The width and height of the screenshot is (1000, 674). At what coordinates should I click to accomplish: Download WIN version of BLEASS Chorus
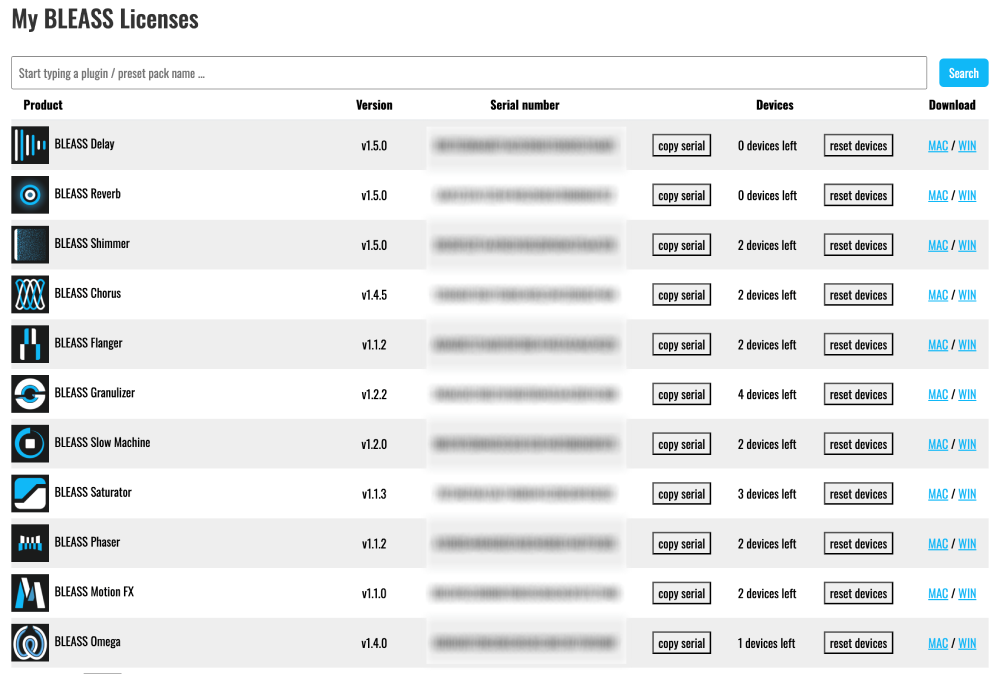(x=967, y=295)
